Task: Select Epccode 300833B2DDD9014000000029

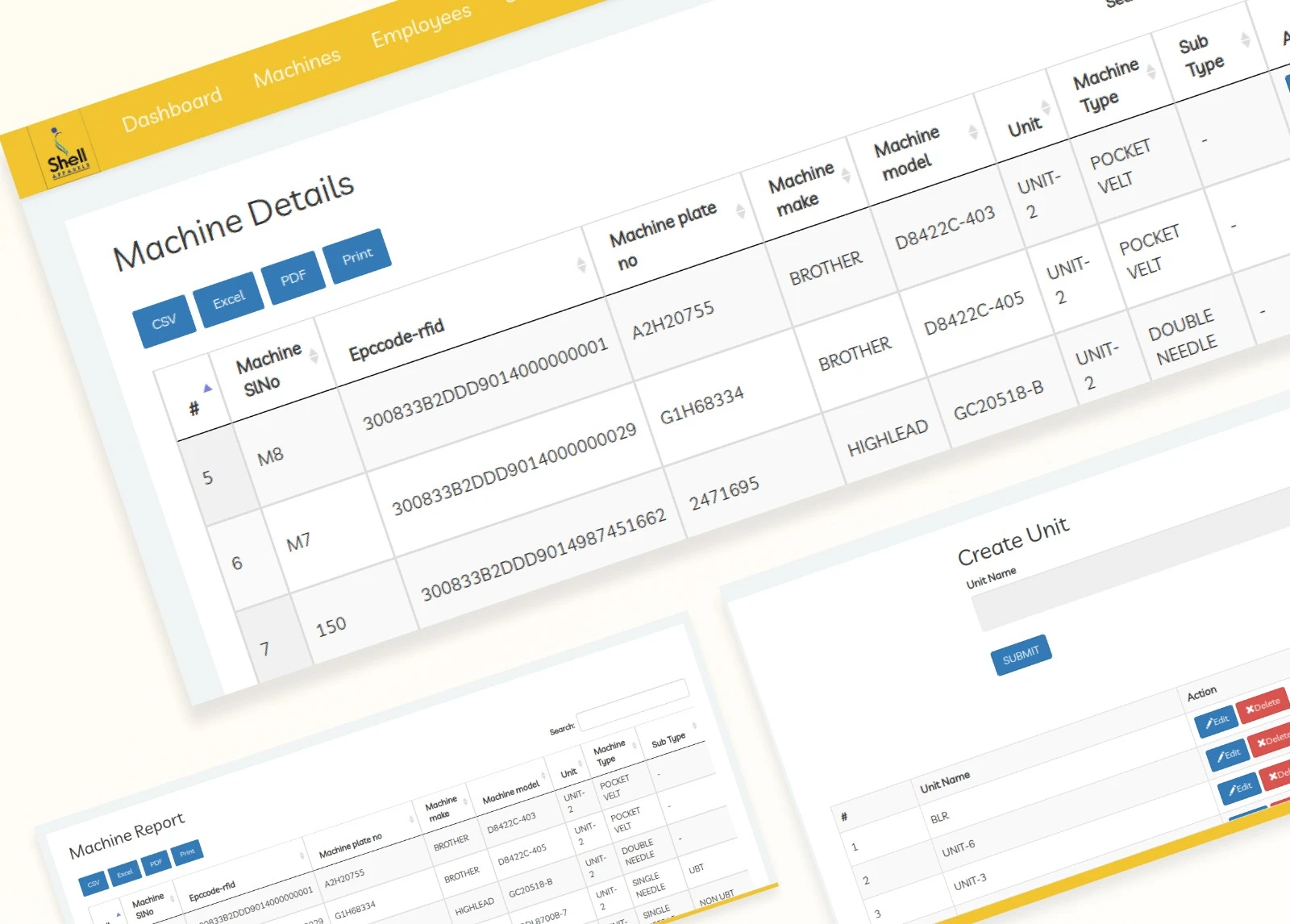Action: 514,469
